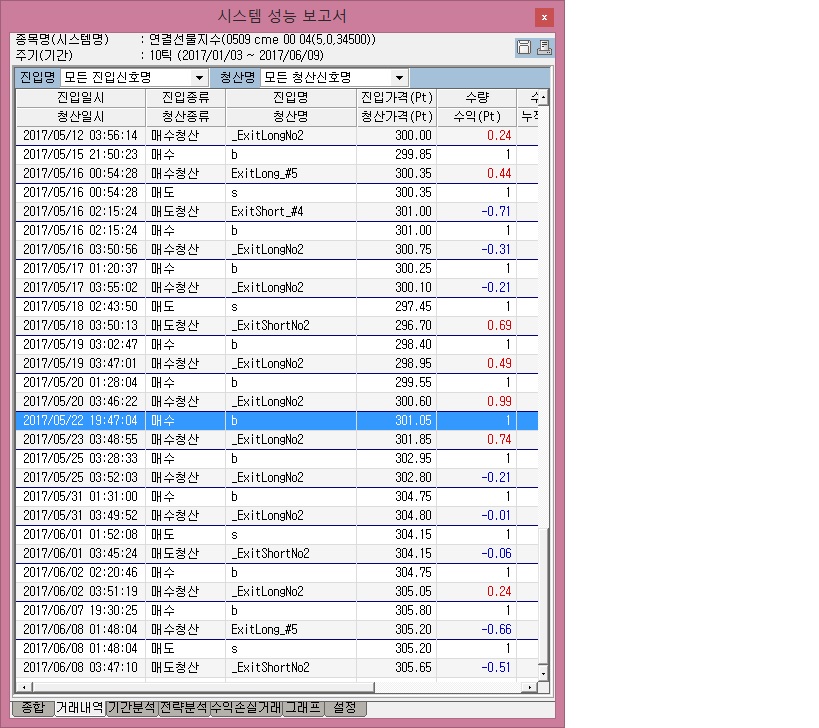
Task: Open the 수익손실거래 tab
Action: click(x=246, y=708)
